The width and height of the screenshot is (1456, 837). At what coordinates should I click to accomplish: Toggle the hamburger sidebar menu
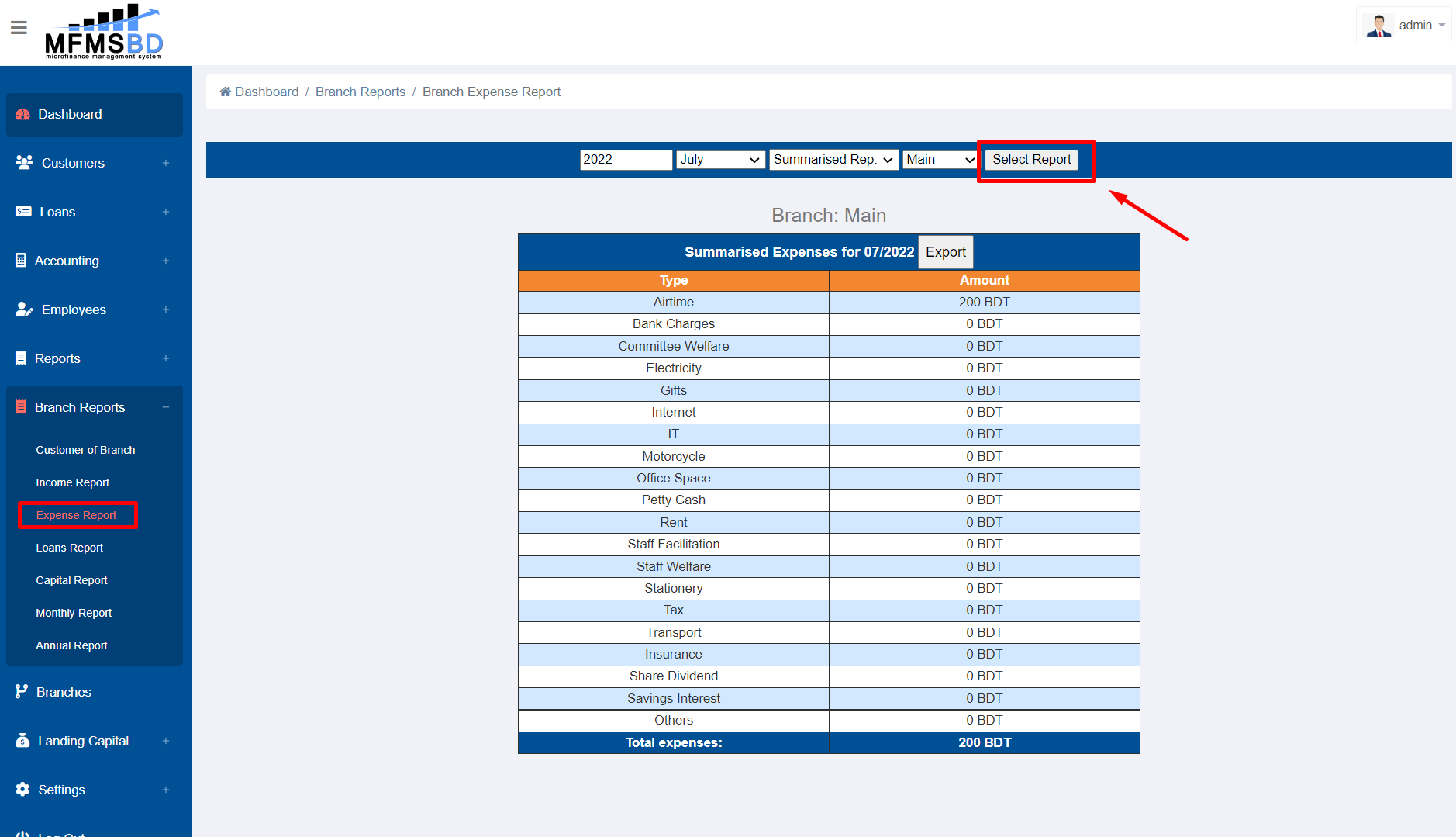(x=19, y=28)
